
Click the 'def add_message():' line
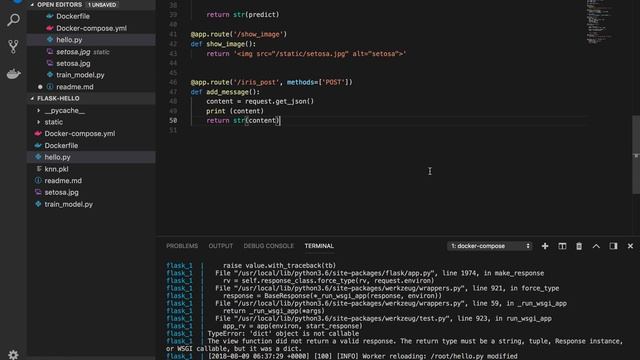point(225,92)
